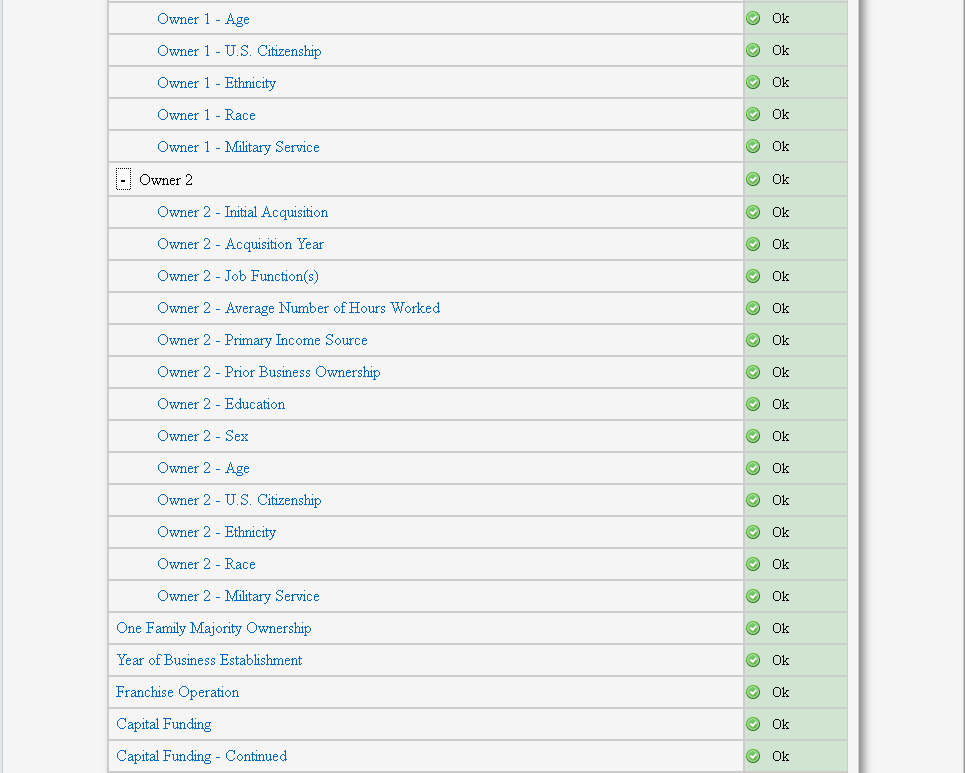Click check icon next to Capital Funding - Continued

pyautogui.click(x=753, y=756)
